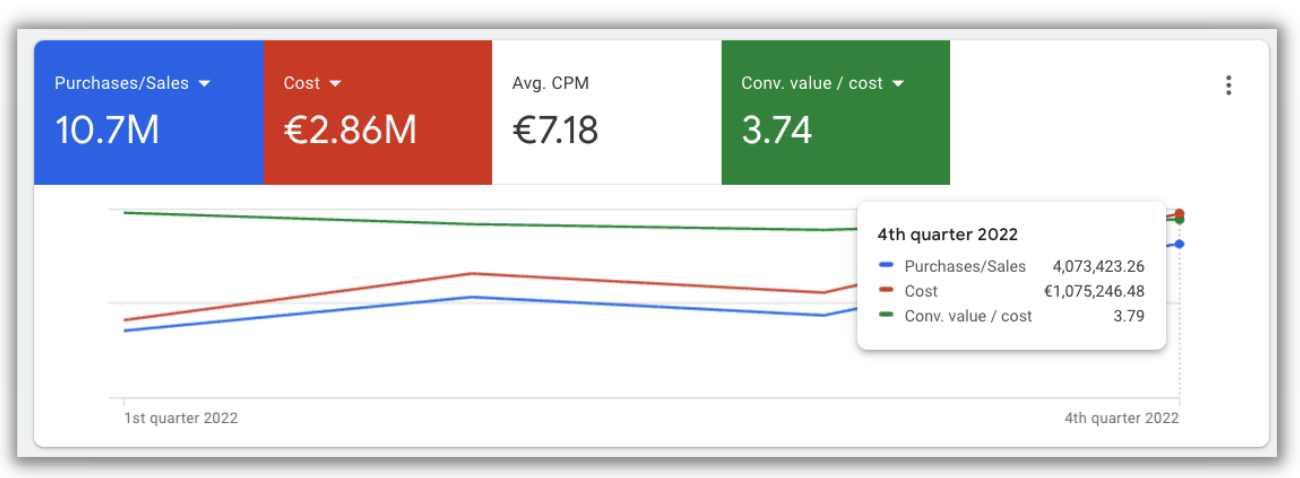Click the 4th quarter 2022 tooltip title

tap(947, 235)
